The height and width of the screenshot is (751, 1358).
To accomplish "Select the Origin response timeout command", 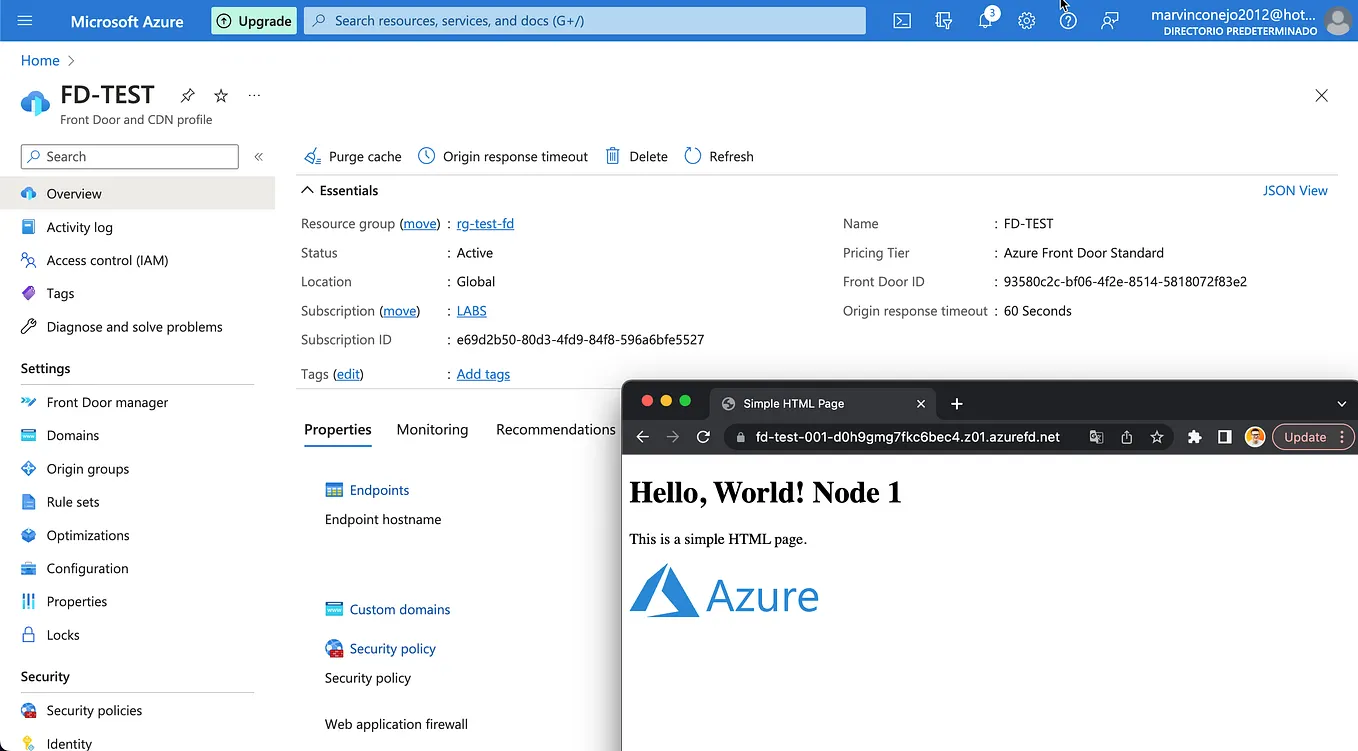I will pos(503,156).
